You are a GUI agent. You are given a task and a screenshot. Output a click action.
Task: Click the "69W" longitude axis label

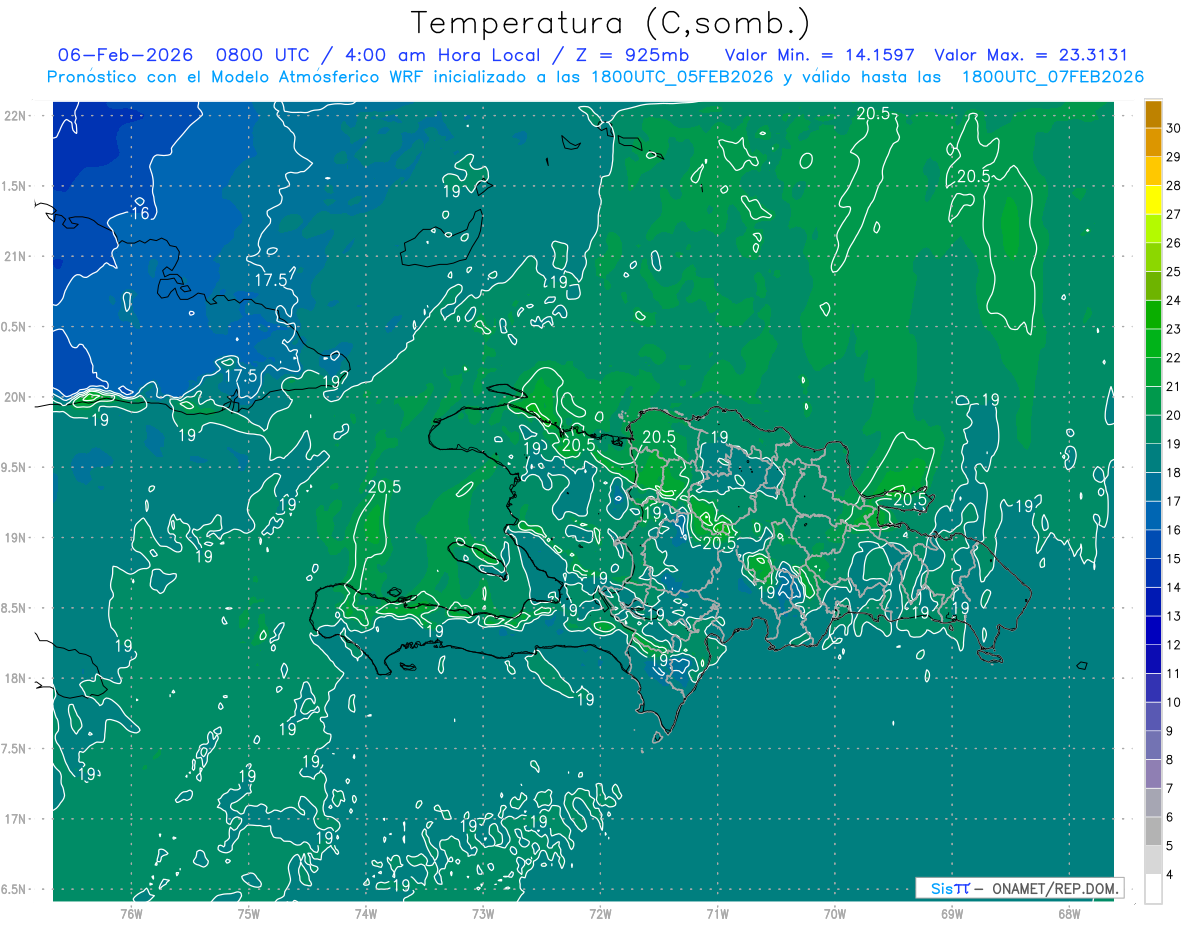click(951, 913)
